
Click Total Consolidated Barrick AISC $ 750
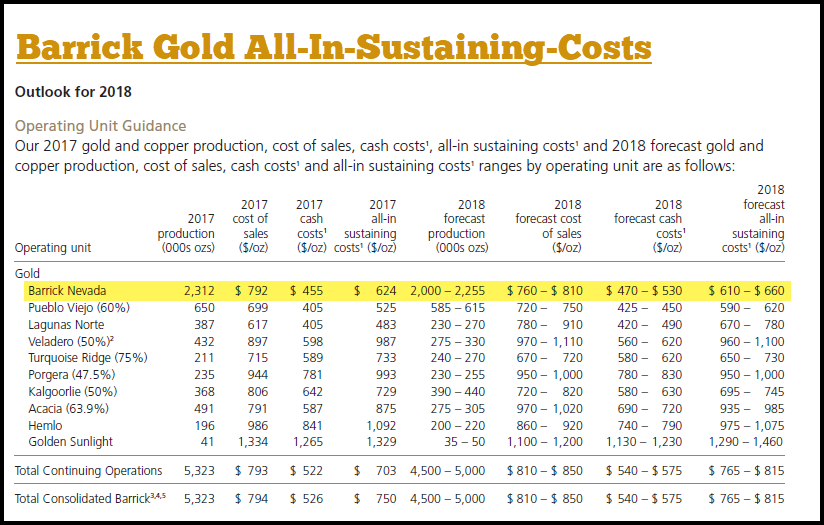375,499
